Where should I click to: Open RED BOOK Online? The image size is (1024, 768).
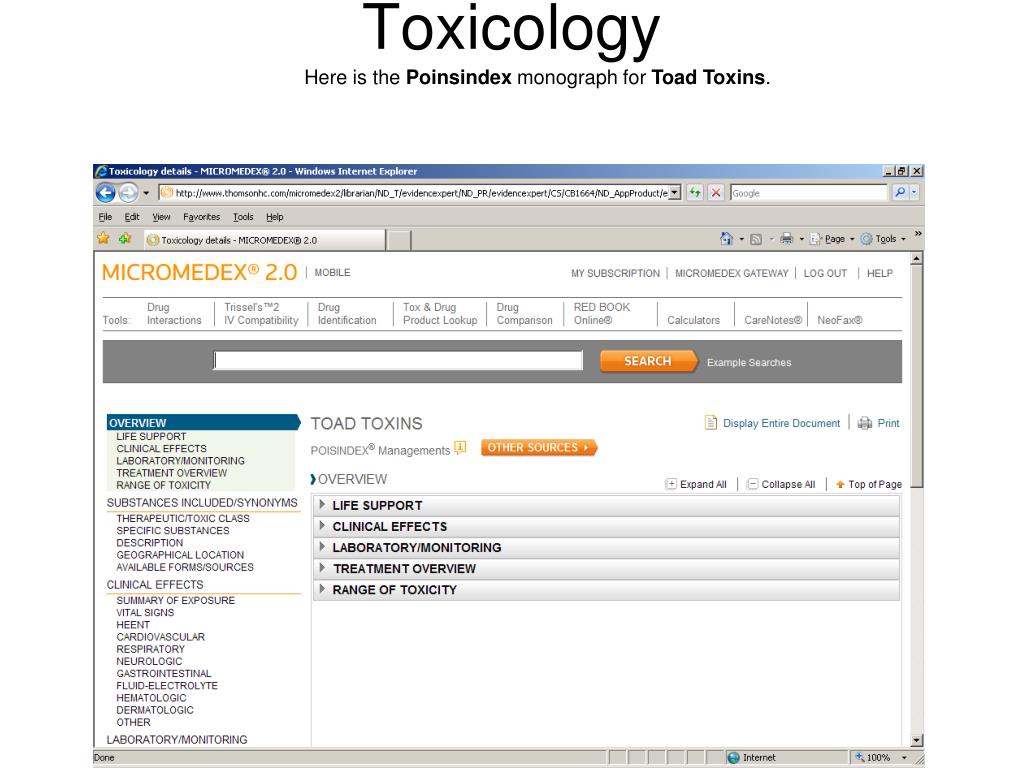pyautogui.click(x=602, y=313)
